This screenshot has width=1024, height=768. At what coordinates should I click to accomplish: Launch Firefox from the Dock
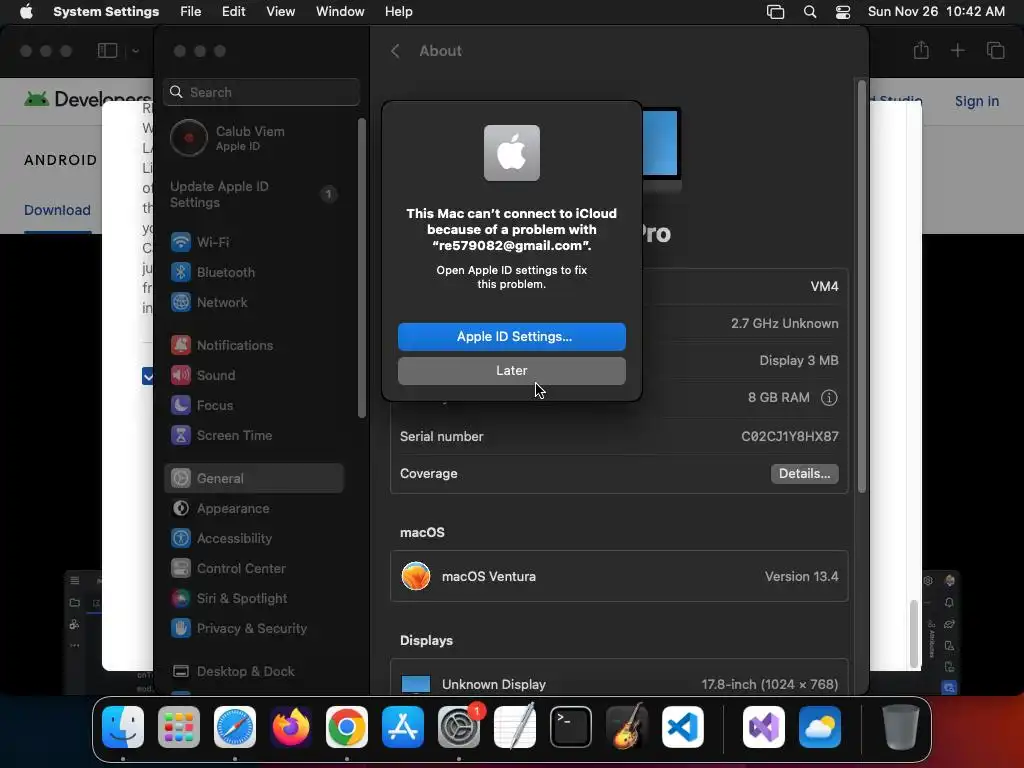pyautogui.click(x=291, y=727)
